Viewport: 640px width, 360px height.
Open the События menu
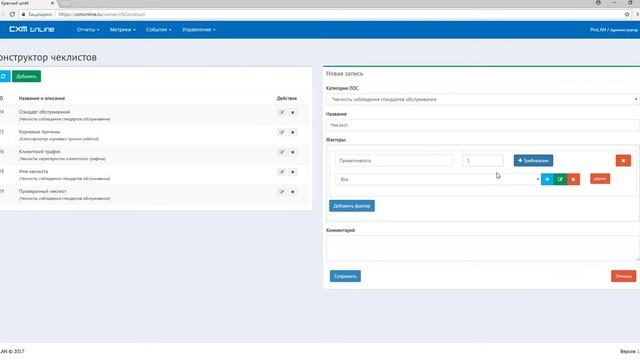coord(158,30)
